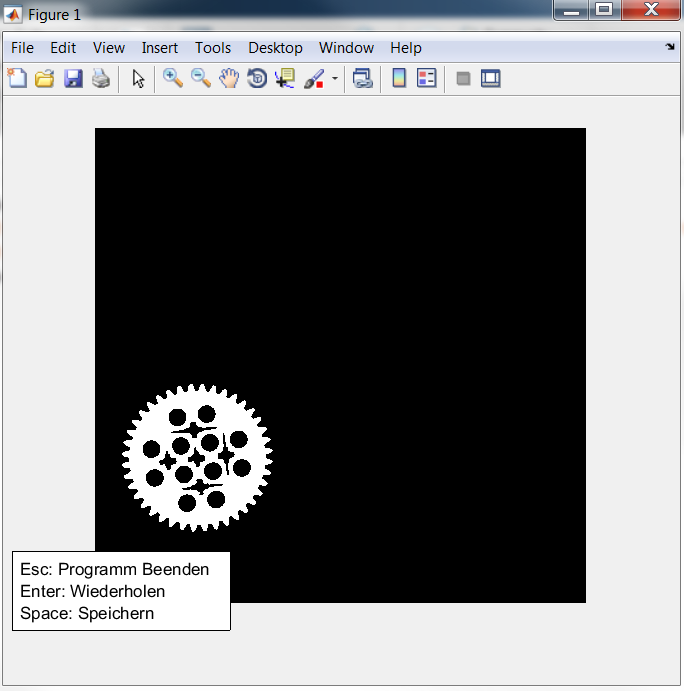Show plot tools and dock figure
Viewport: 684px width, 691px height.
pos(491,78)
